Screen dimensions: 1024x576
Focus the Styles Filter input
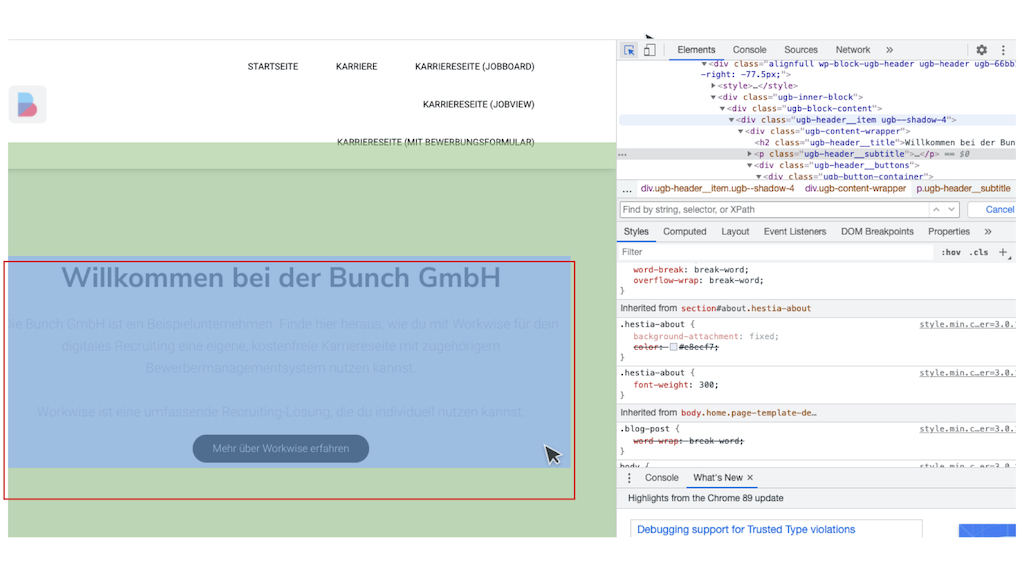pos(776,252)
